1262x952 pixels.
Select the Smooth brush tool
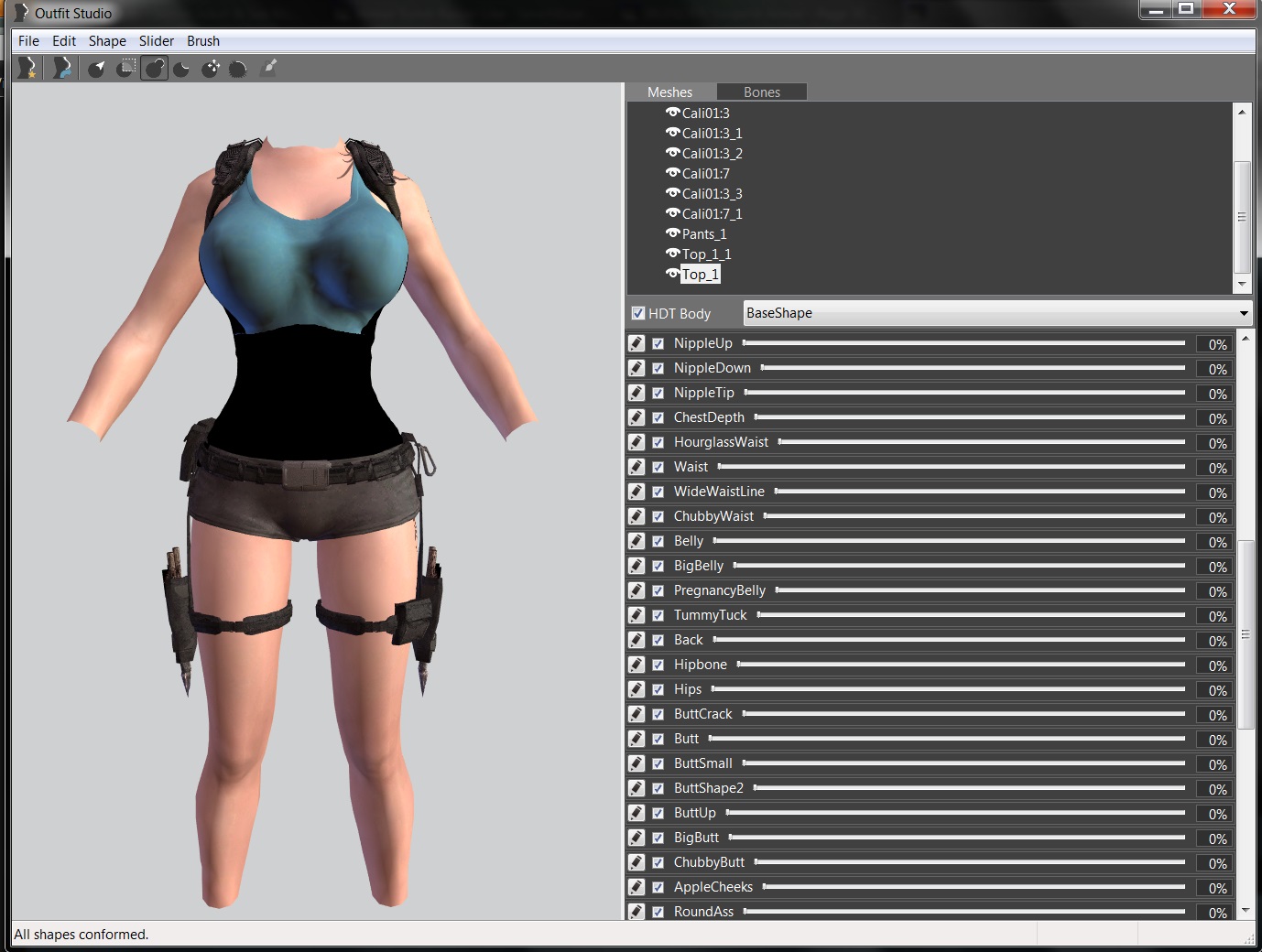(238, 69)
